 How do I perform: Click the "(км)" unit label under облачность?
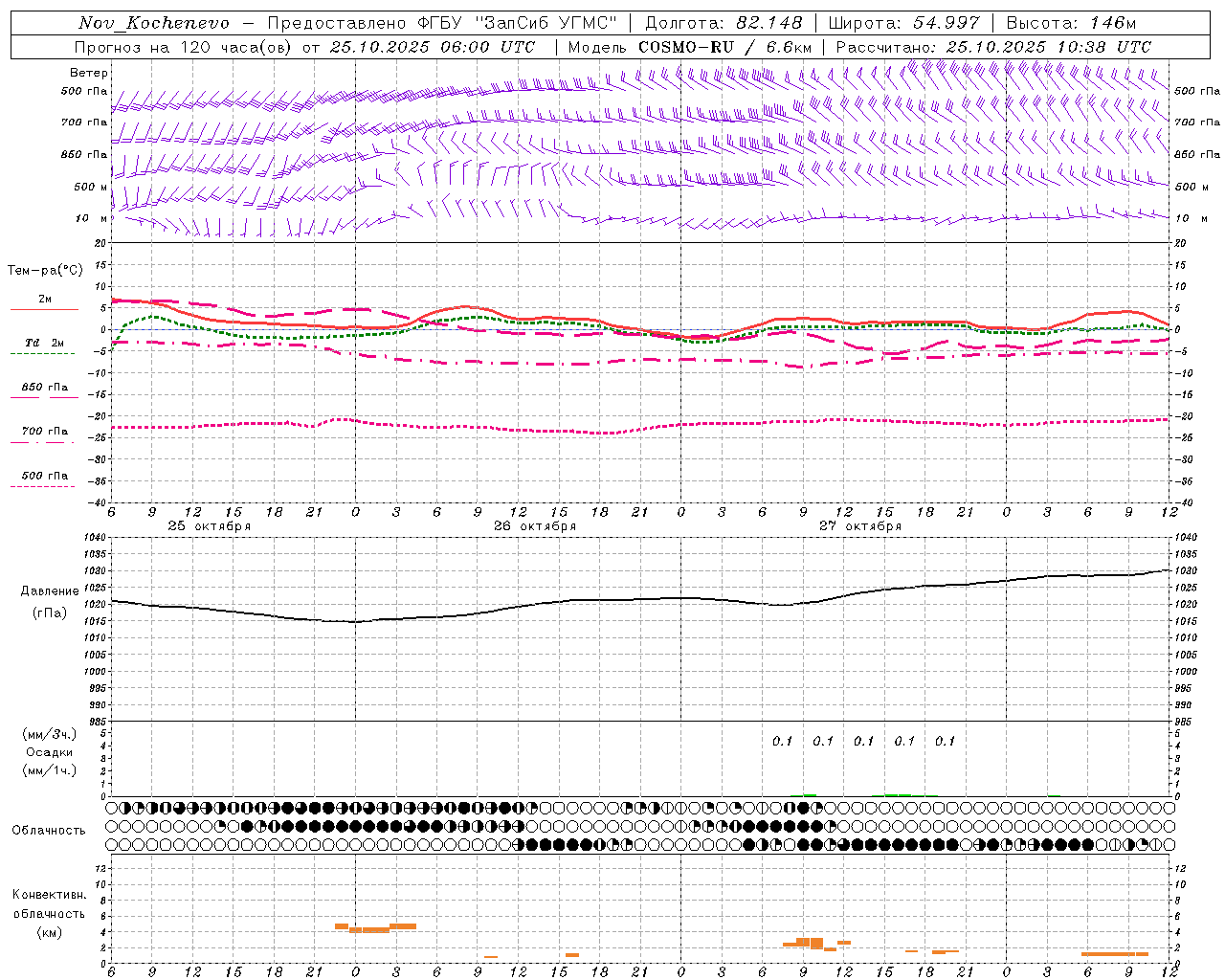[x=49, y=932]
